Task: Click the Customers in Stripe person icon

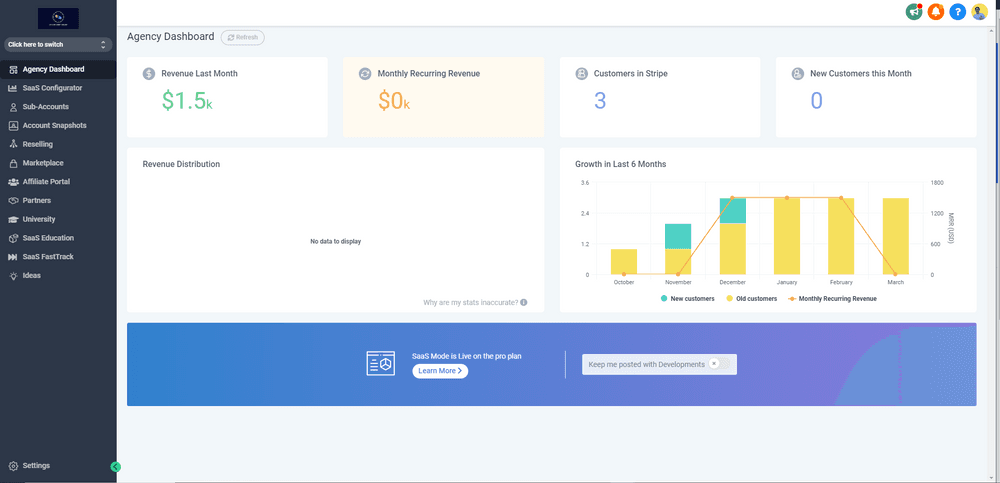Action: [582, 74]
